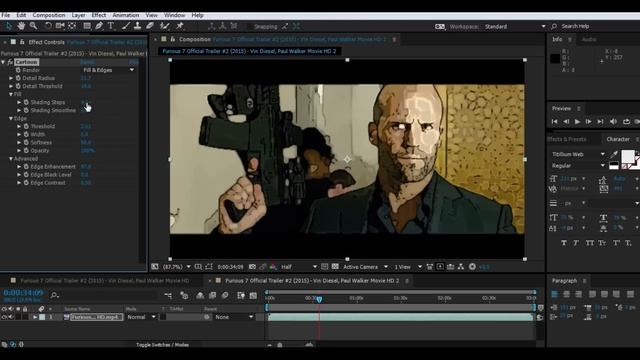The width and height of the screenshot is (640, 360).
Task: Open the Titillium Web font dropdown
Action: coord(578,154)
